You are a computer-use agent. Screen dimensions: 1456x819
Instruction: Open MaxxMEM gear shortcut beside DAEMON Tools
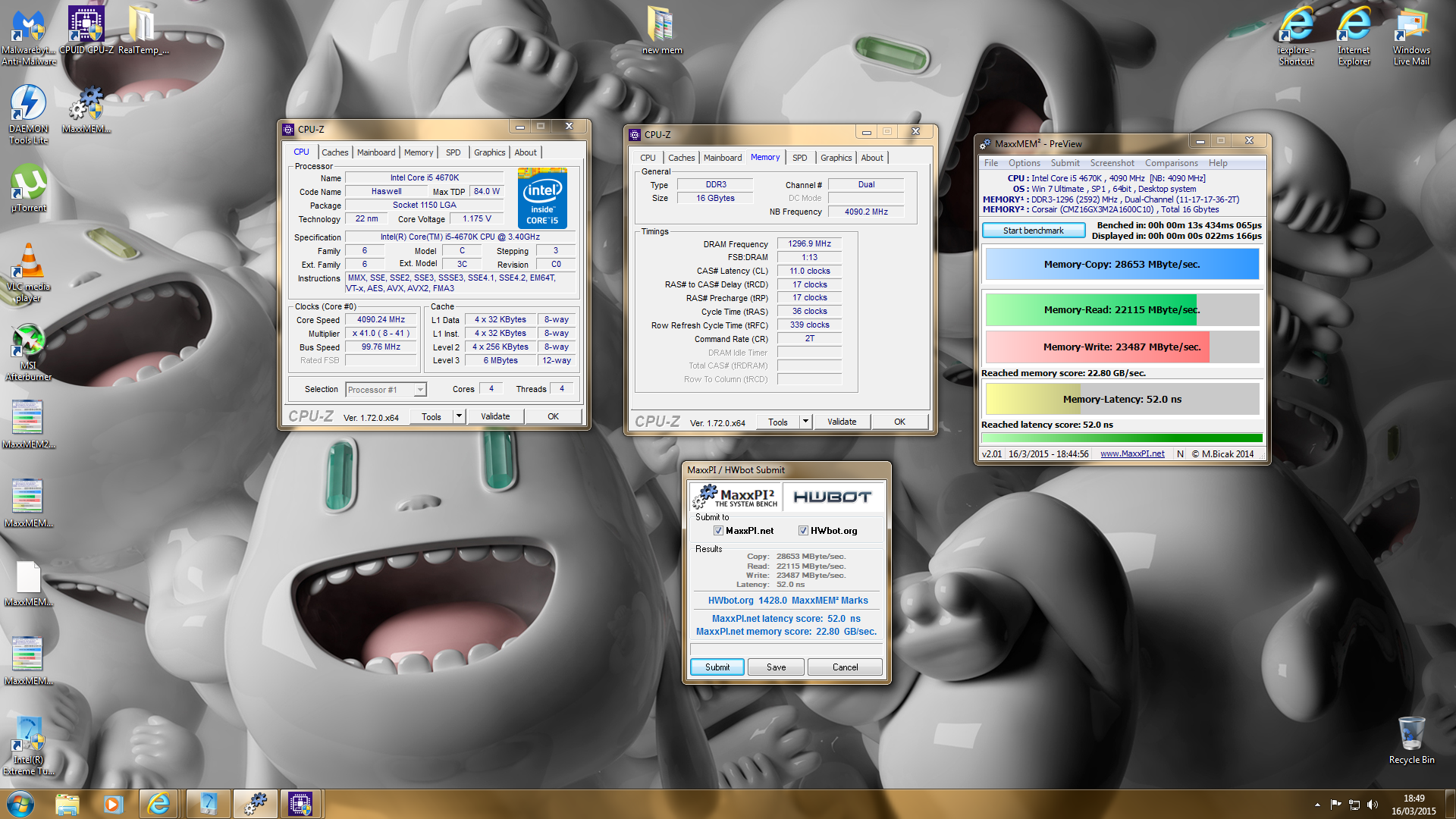(86, 108)
